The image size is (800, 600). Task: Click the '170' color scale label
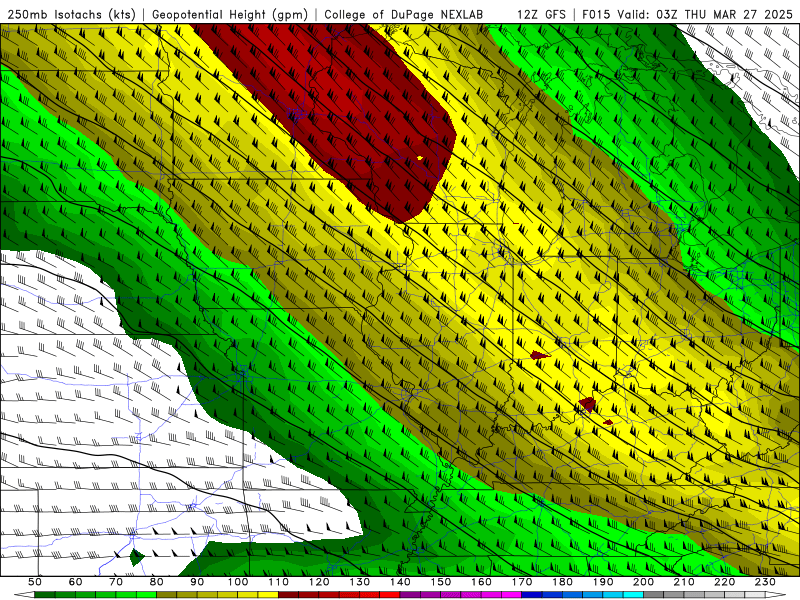click(x=522, y=582)
